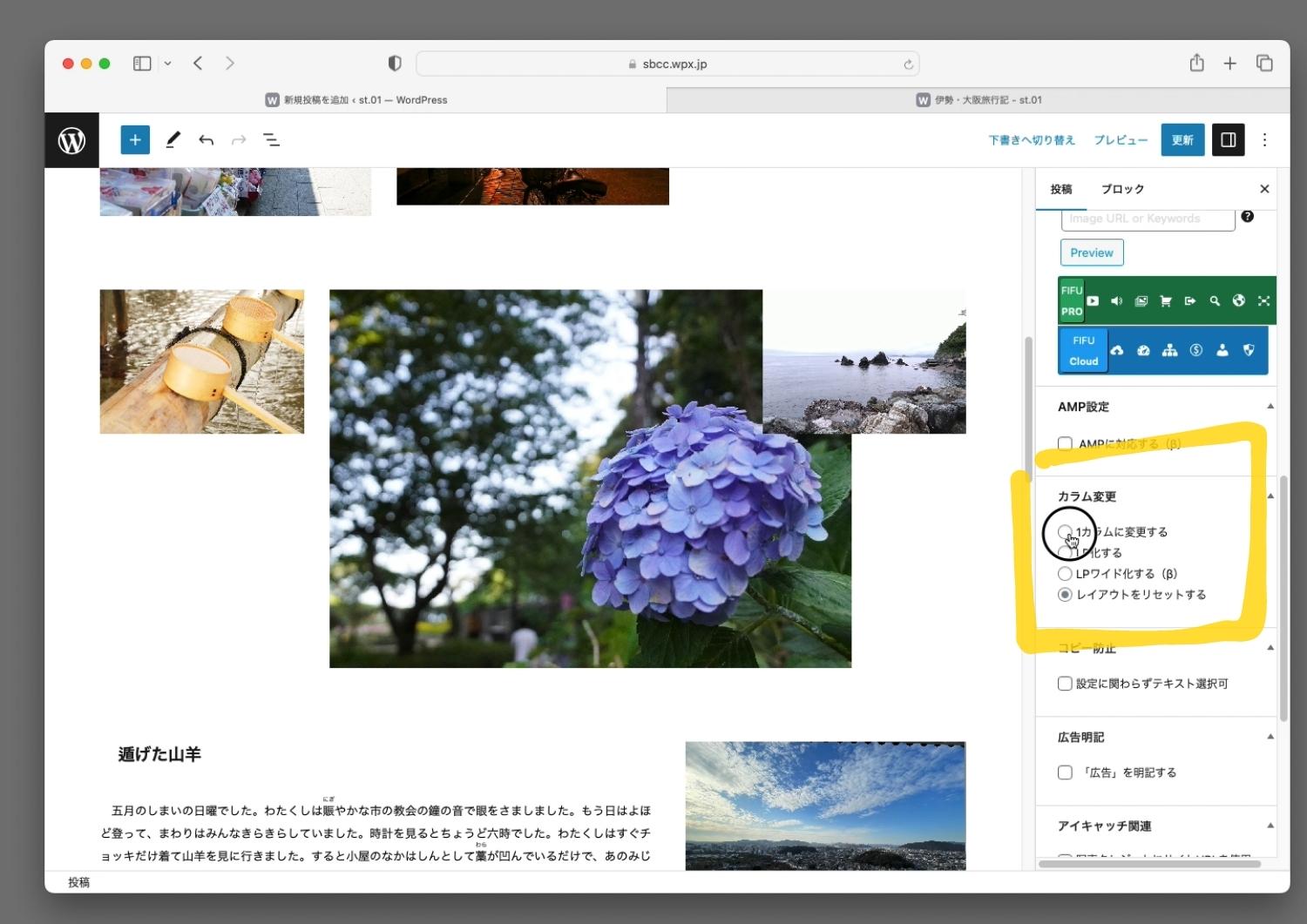Collapse the コピー防止 panel arrow

pyautogui.click(x=1270, y=648)
